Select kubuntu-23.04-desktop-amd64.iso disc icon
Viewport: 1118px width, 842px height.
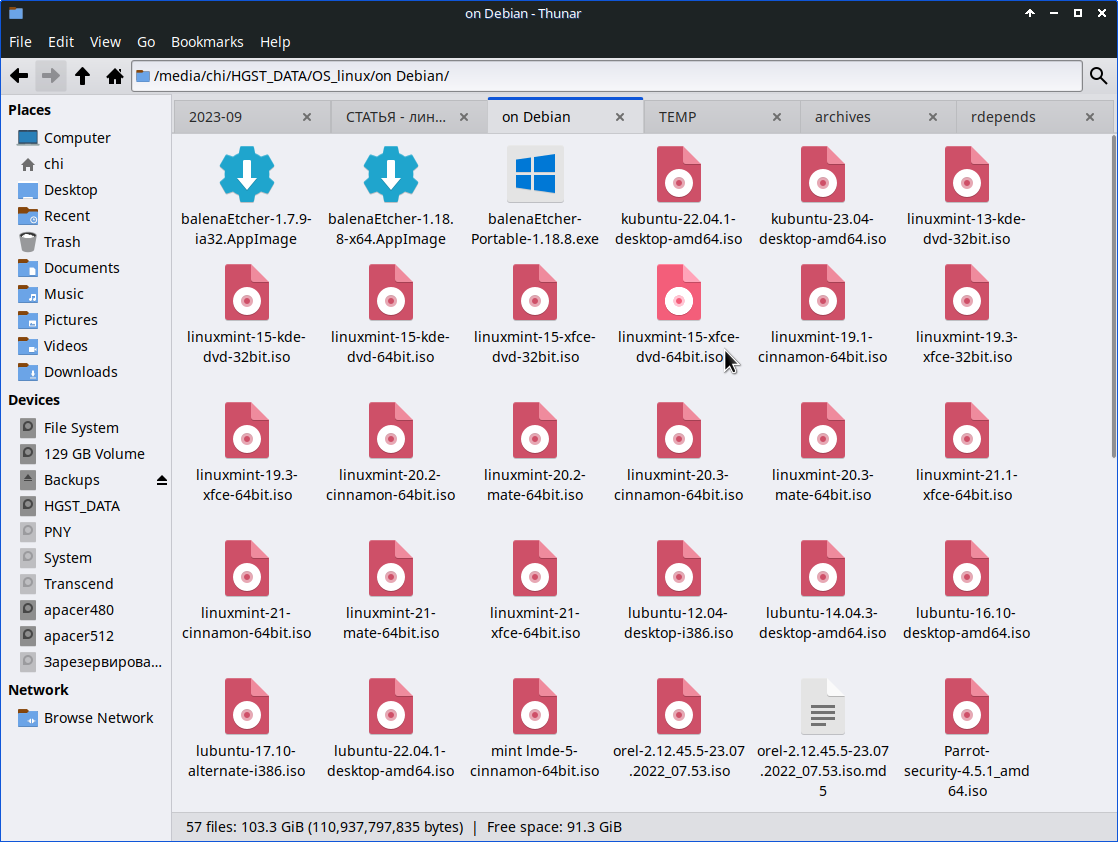[x=823, y=174]
